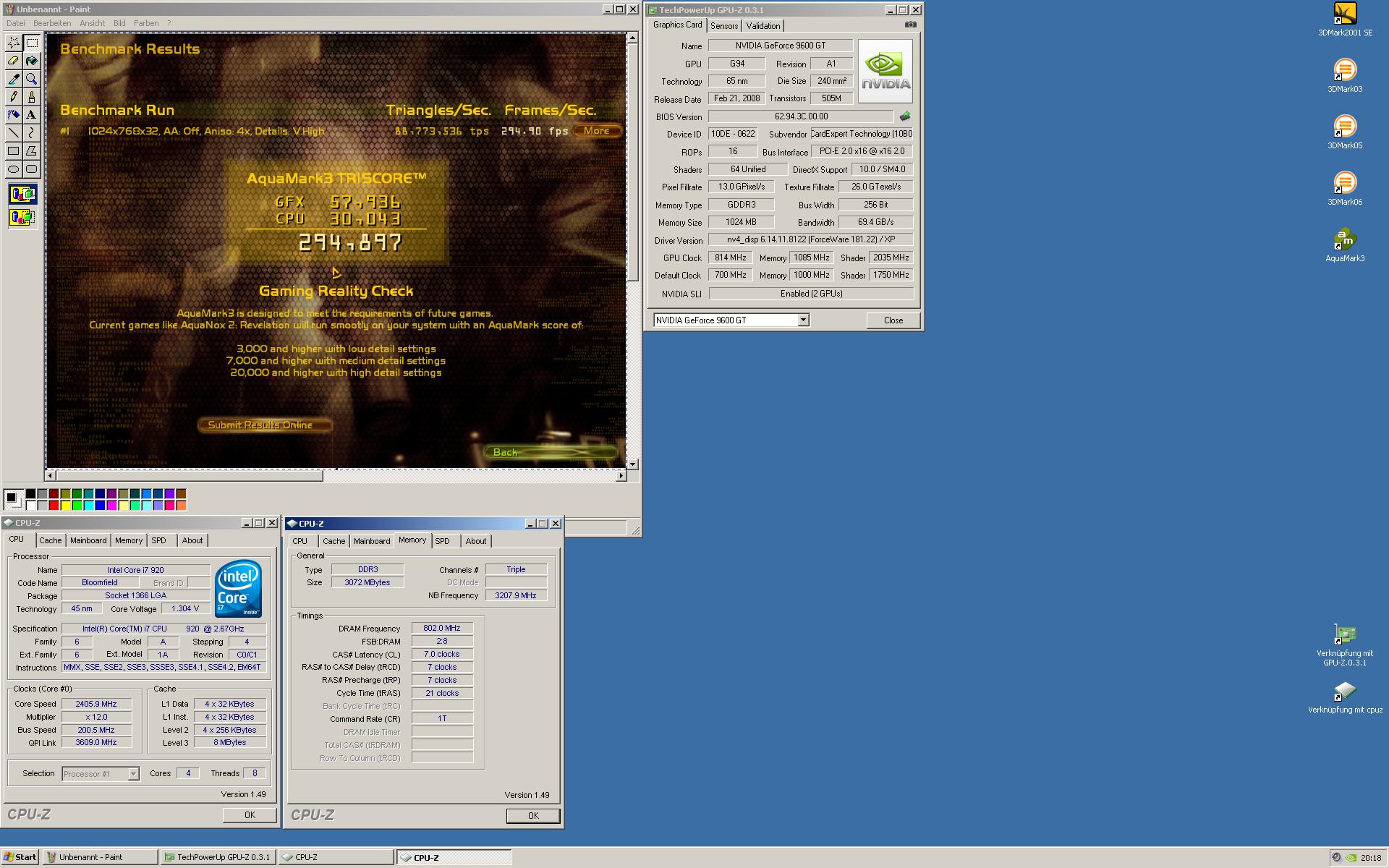The width and height of the screenshot is (1389, 868).
Task: Pick the Text tool (letter A)
Action: 31,115
